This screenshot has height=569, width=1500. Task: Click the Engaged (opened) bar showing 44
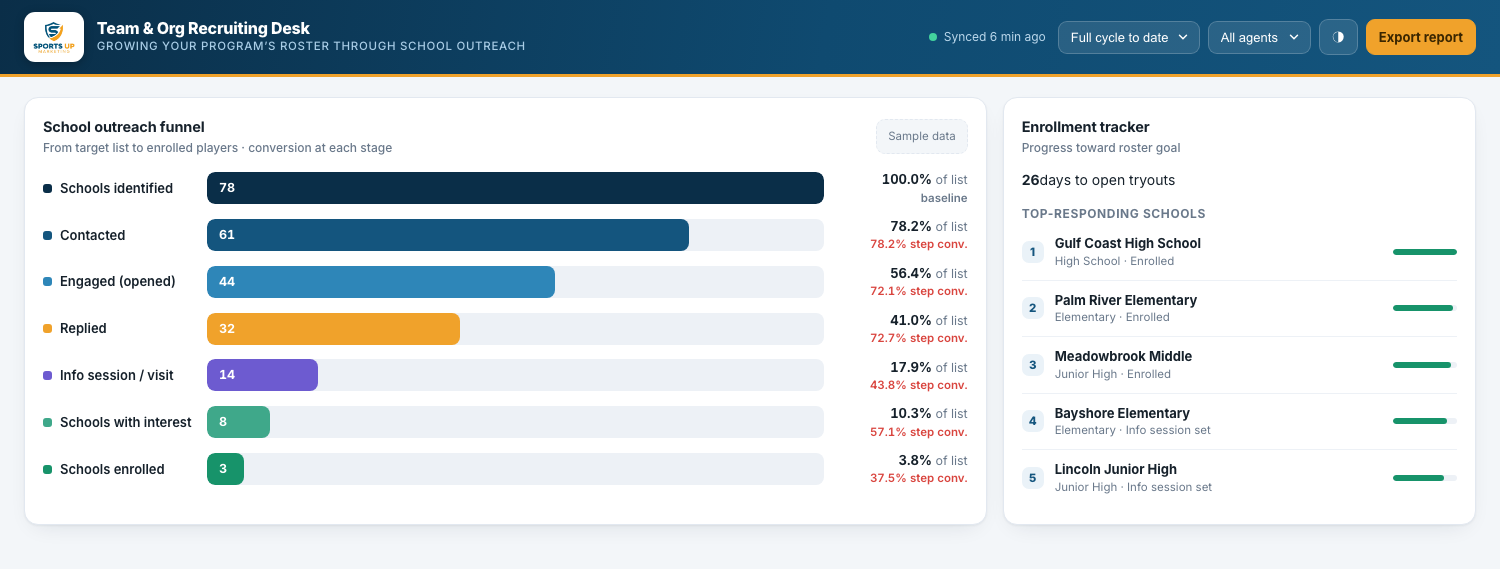pyautogui.click(x=381, y=282)
